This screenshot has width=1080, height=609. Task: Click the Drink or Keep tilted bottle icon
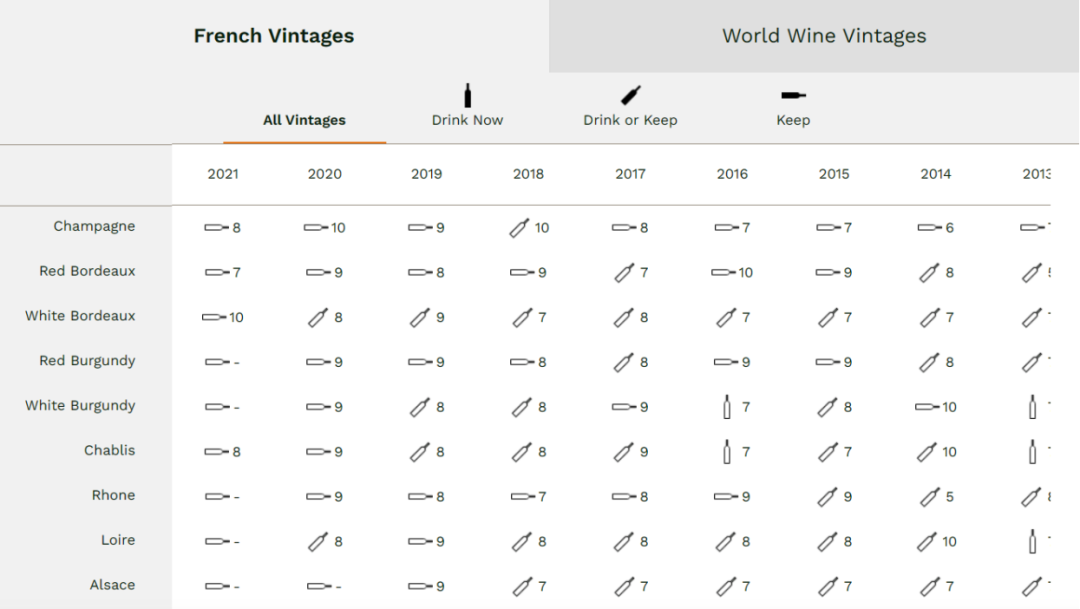click(630, 96)
